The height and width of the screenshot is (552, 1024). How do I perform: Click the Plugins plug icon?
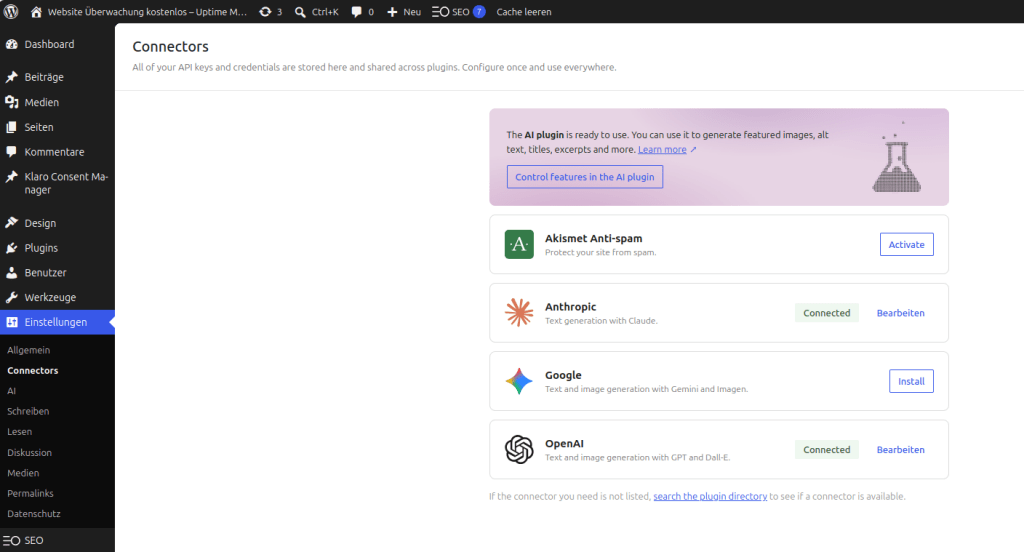pyautogui.click(x=11, y=248)
